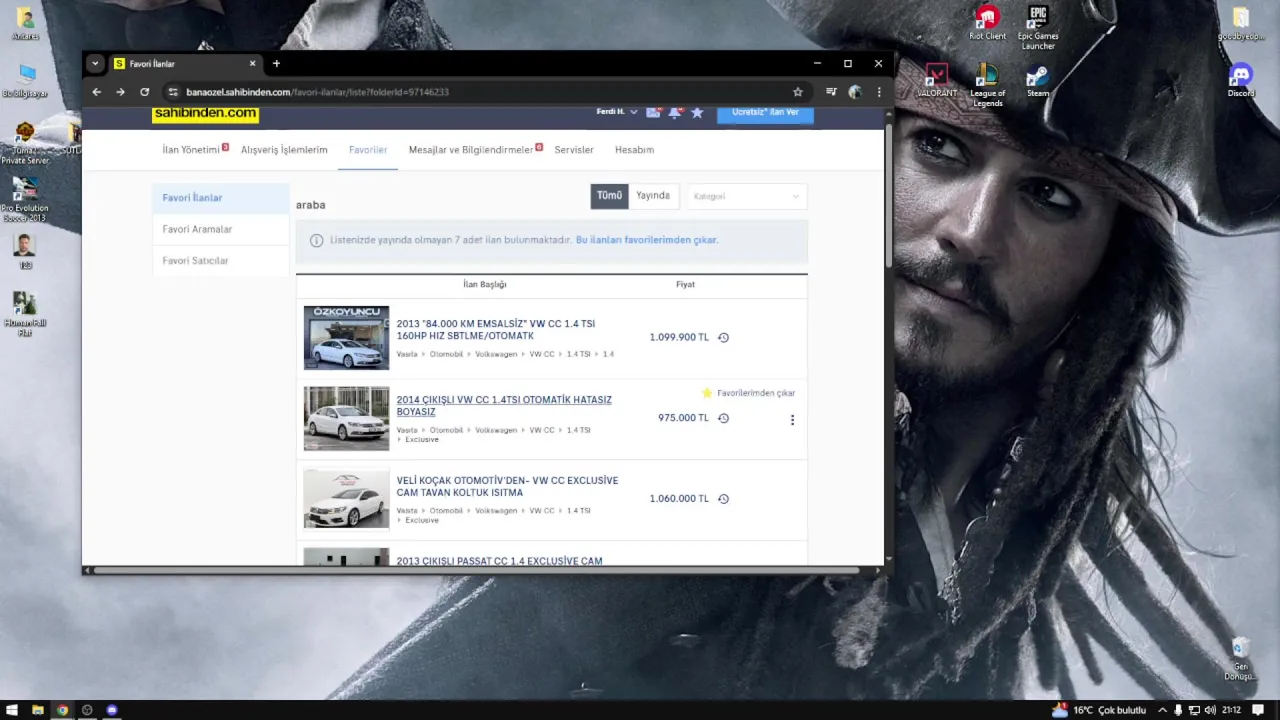Screen dimensions: 1280x720
Task: Click the horizontal scrollbar at window bottom
Action: pos(475,571)
